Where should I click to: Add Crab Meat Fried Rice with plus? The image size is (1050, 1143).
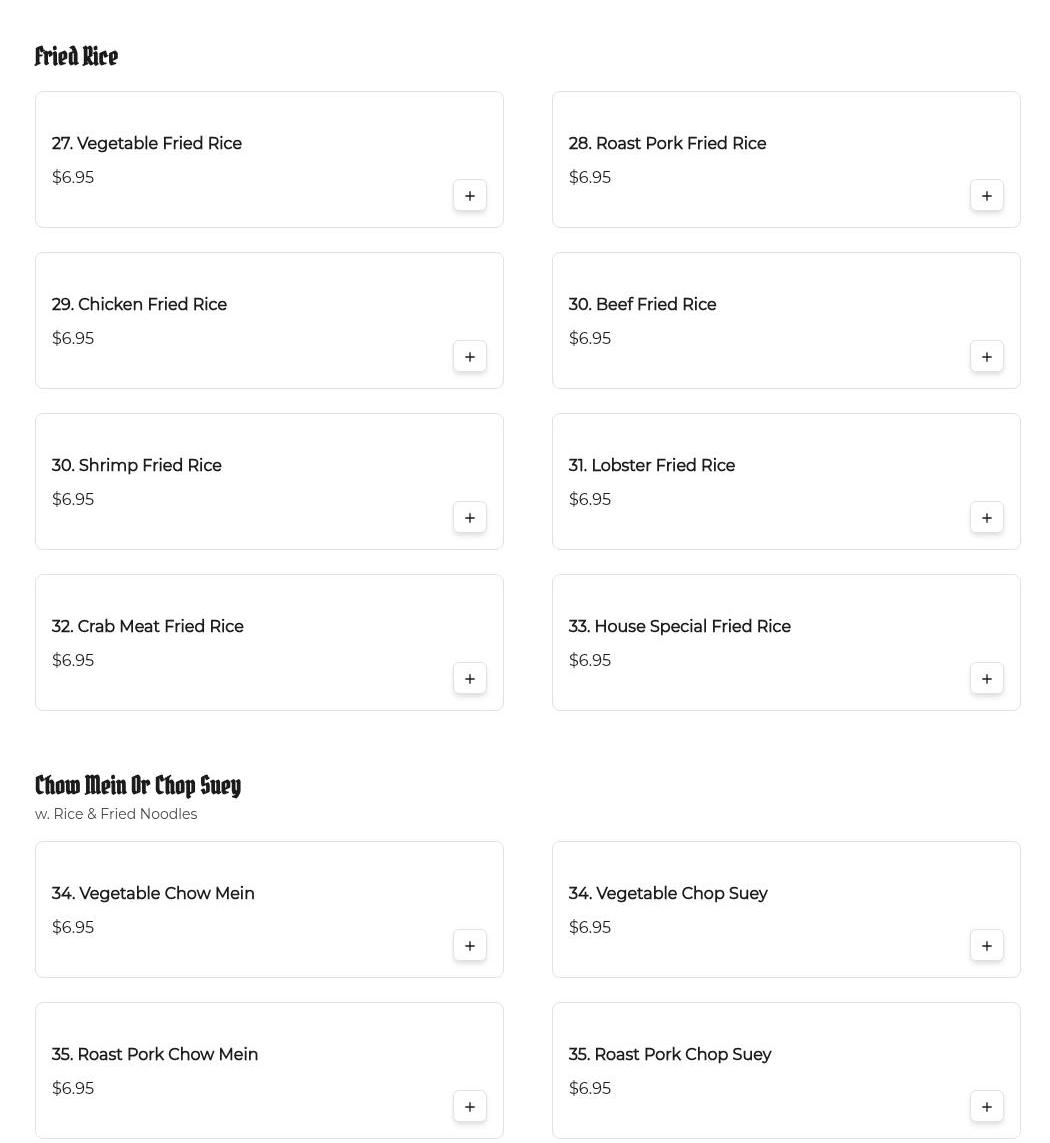pyautogui.click(x=470, y=679)
